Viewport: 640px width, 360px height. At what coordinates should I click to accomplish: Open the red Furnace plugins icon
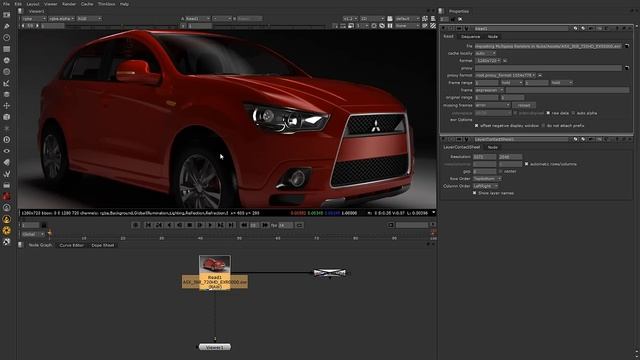[7, 196]
